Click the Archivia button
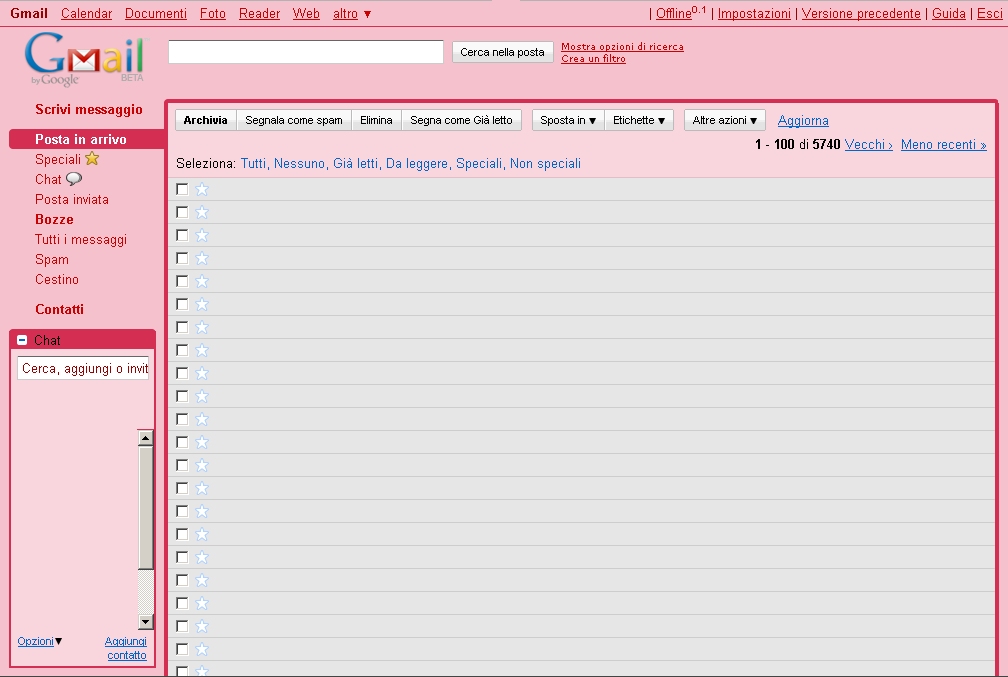The image size is (1008, 677). pyautogui.click(x=206, y=120)
